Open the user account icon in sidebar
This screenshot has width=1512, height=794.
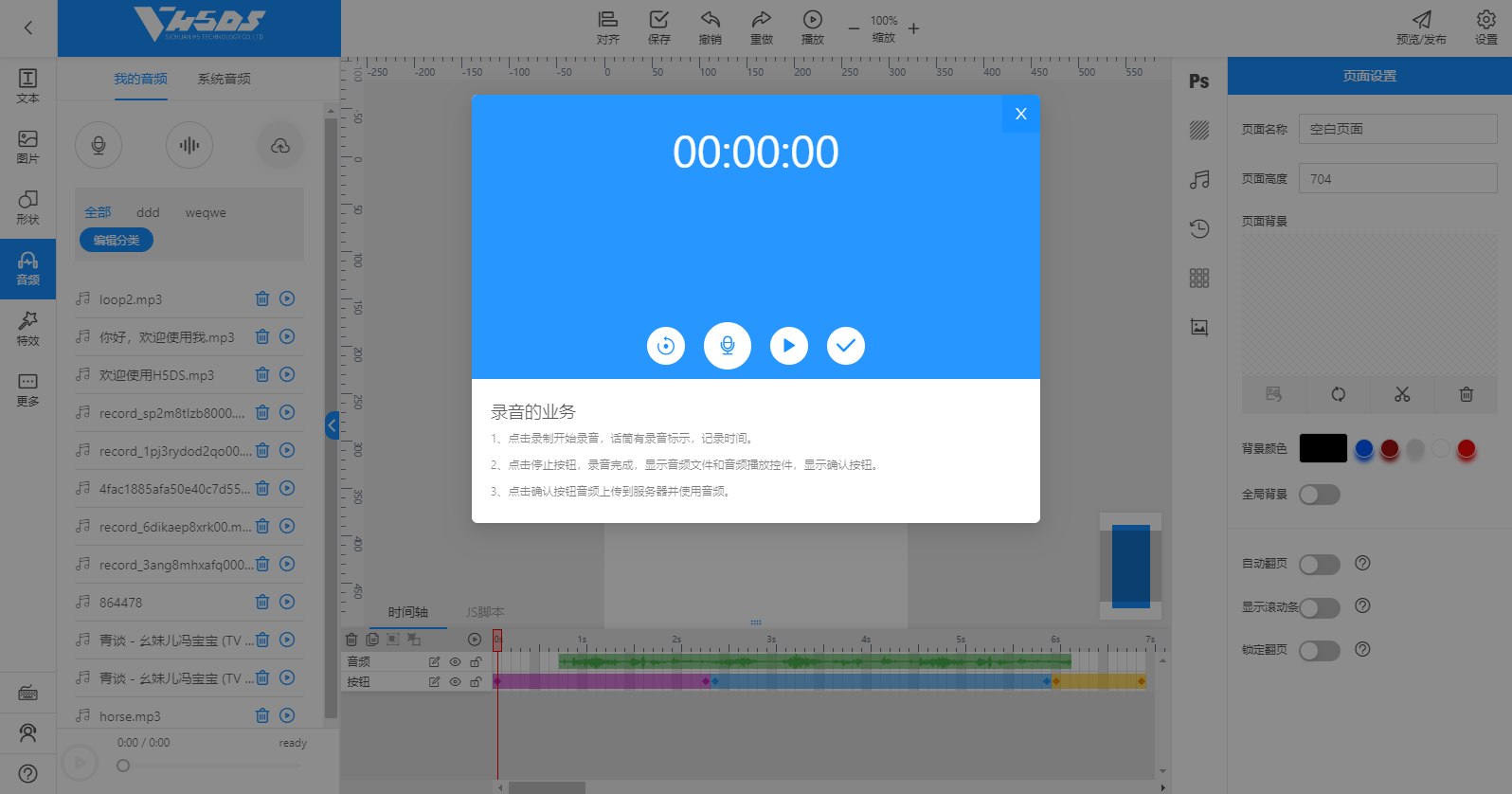click(x=28, y=733)
